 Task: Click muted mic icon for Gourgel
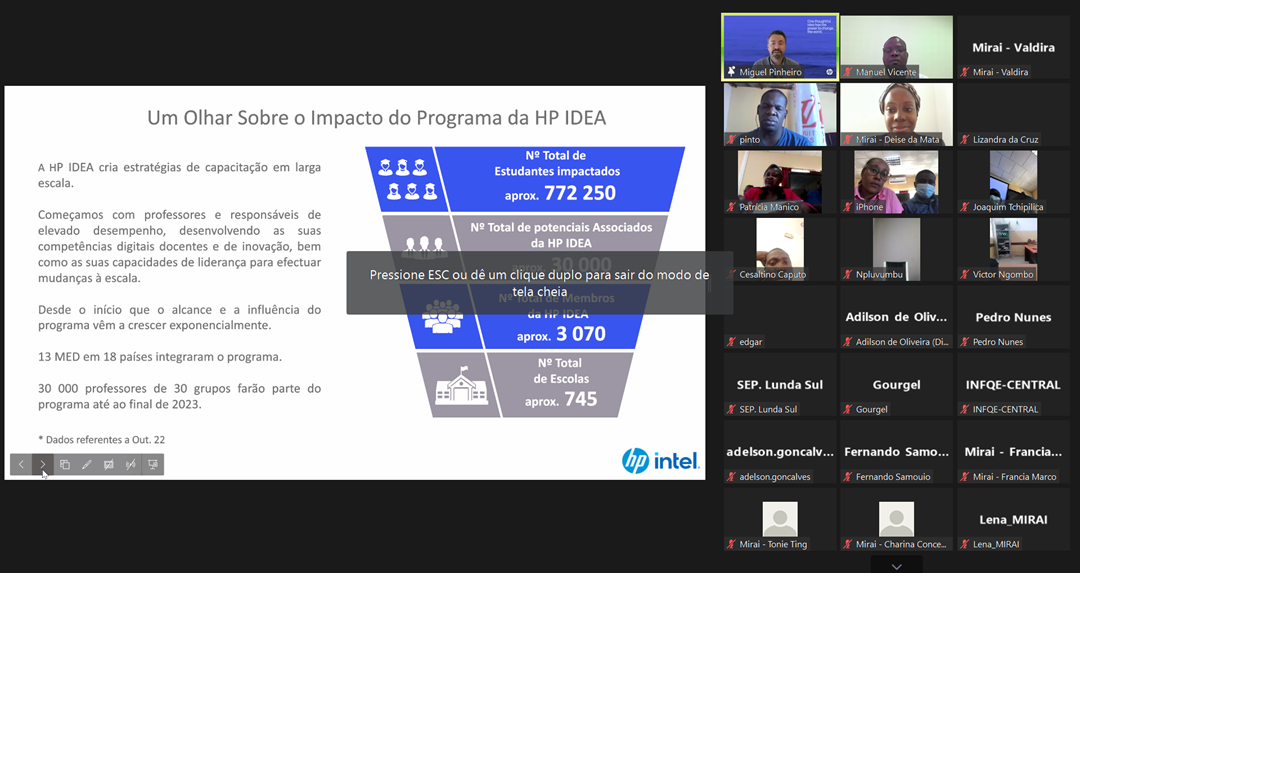coord(848,410)
